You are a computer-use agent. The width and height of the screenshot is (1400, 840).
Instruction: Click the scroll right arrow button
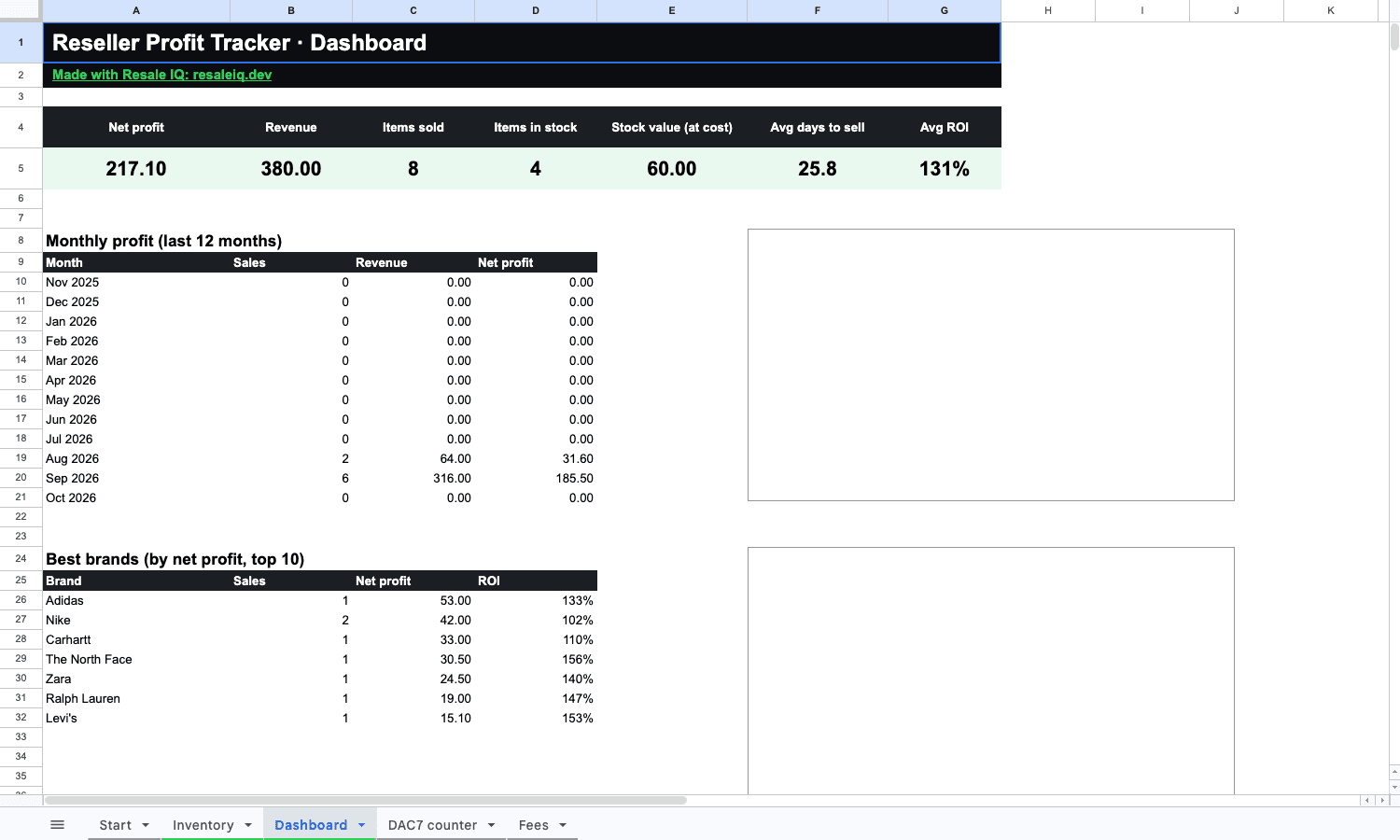point(1382,800)
